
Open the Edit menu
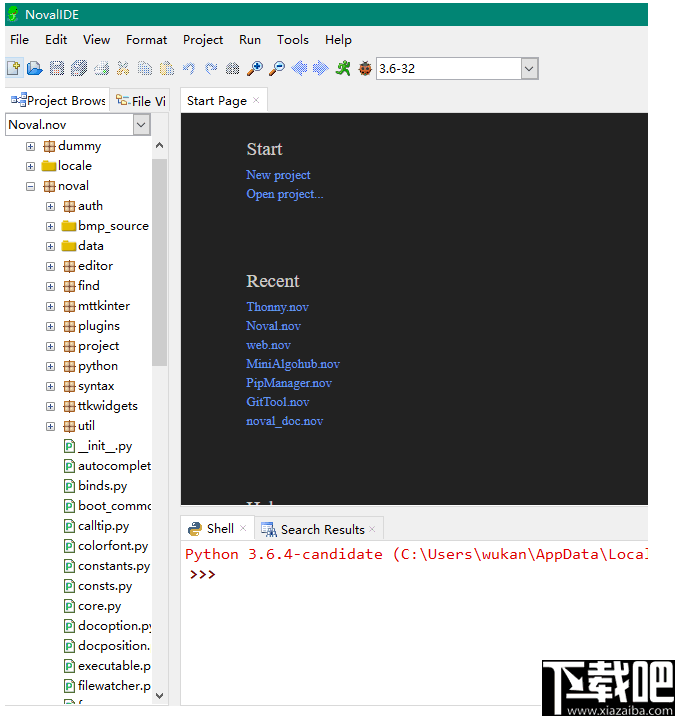[x=56, y=40]
